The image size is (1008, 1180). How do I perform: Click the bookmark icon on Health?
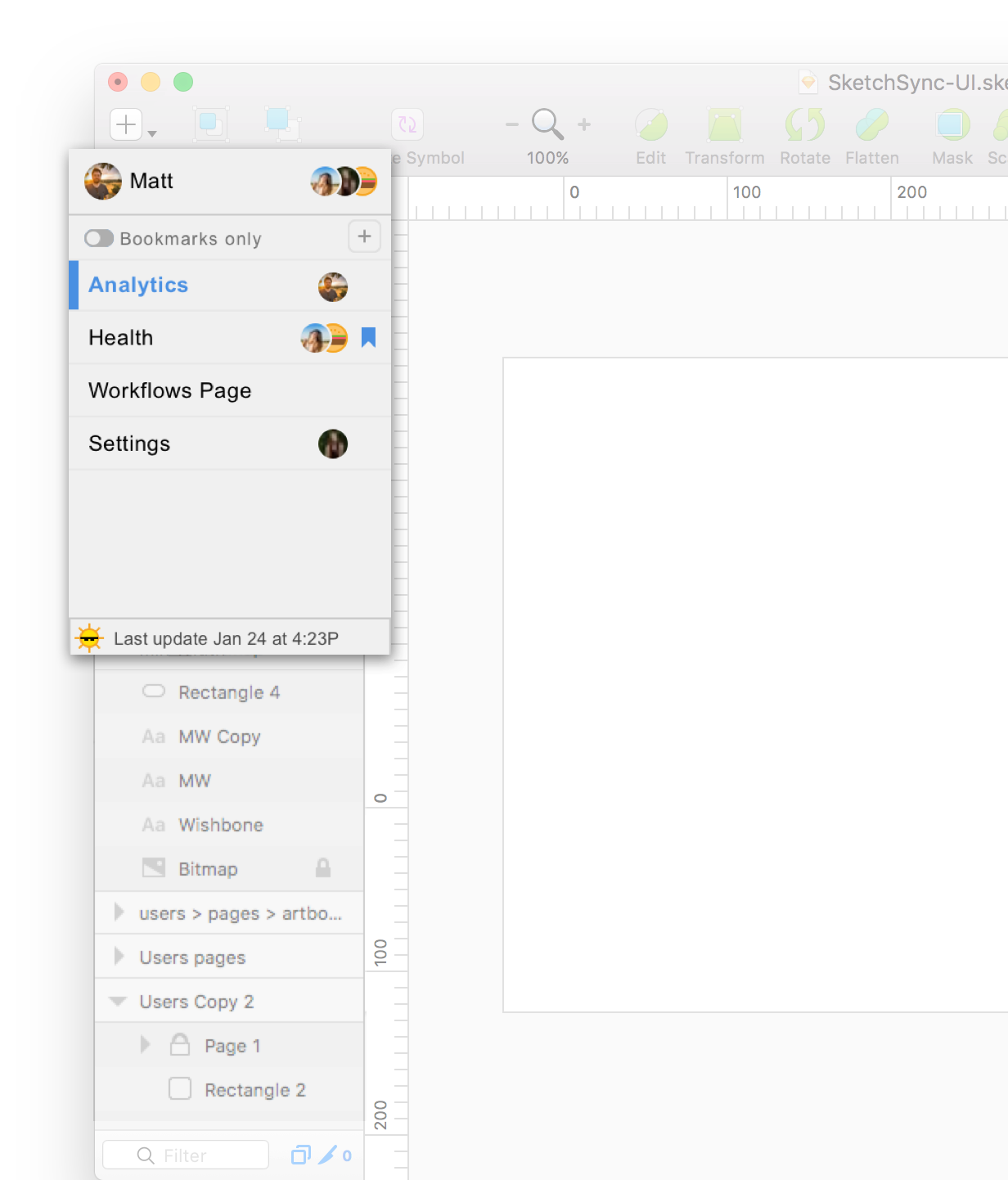368,337
